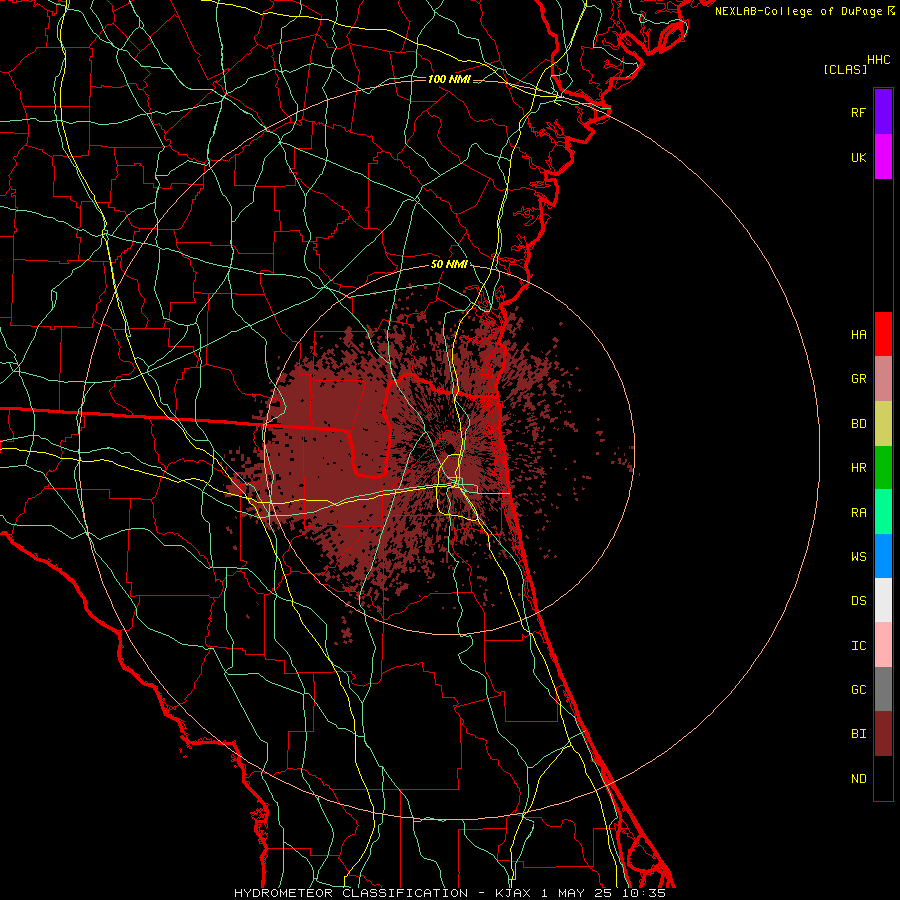This screenshot has width=900, height=900.
Task: Click the 100 NMI range ring label
Action: click(449, 79)
